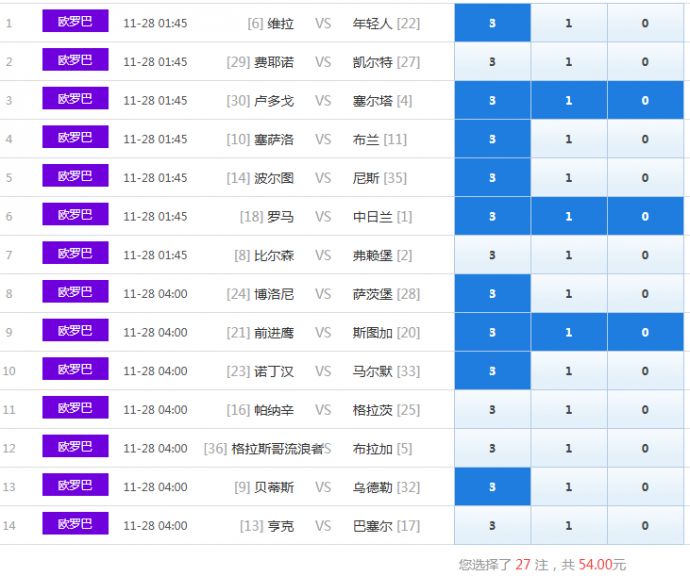
Task: Select draw option 1 in 费耶诺 row
Action: pos(568,62)
